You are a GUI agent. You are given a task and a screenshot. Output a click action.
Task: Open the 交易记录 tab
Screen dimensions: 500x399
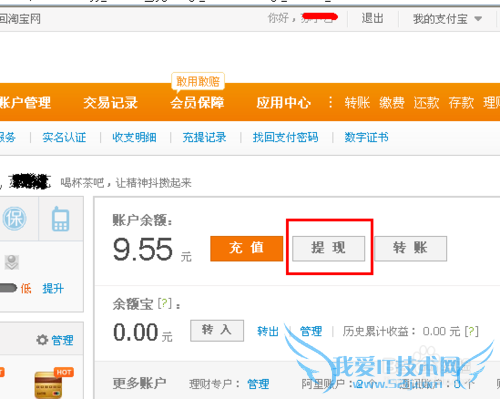point(110,102)
